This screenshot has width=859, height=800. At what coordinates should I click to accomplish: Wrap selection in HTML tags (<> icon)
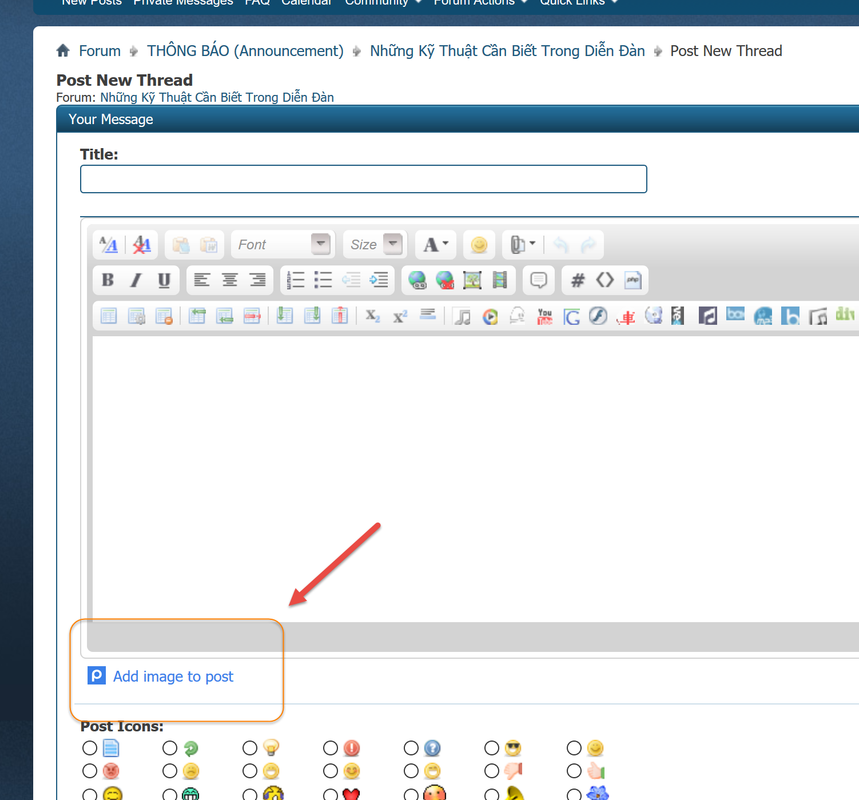click(605, 280)
